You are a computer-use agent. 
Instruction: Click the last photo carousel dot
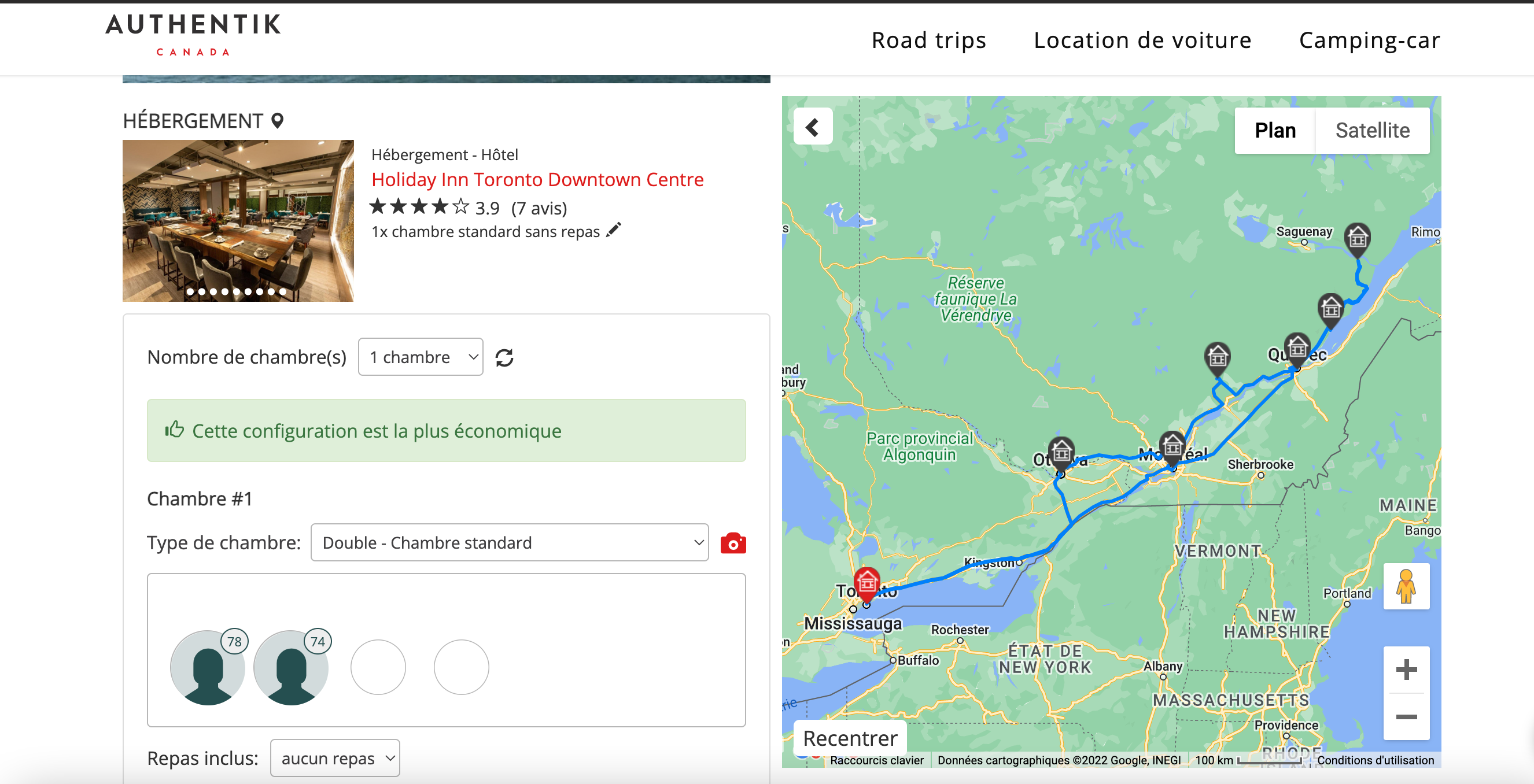point(283,292)
